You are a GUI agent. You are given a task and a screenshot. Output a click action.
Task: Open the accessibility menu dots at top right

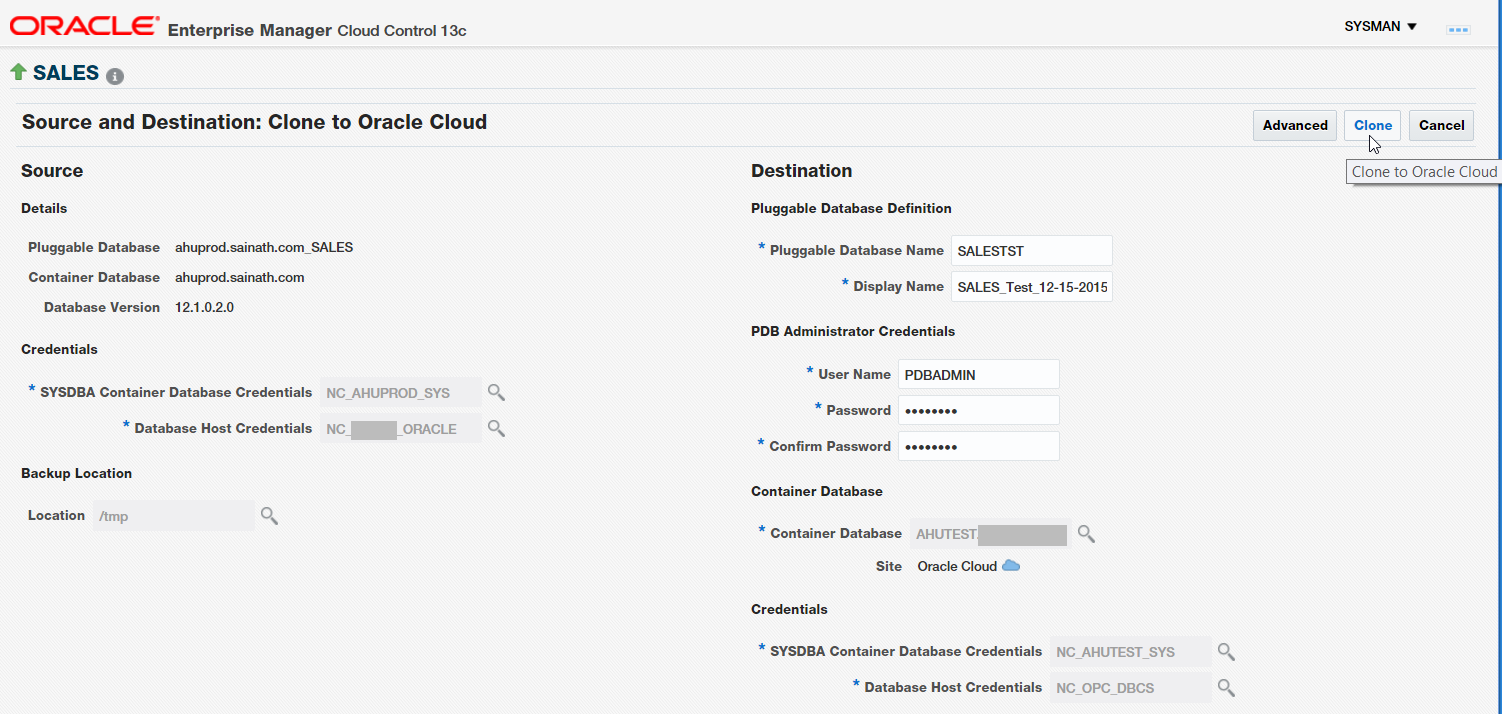1458,30
